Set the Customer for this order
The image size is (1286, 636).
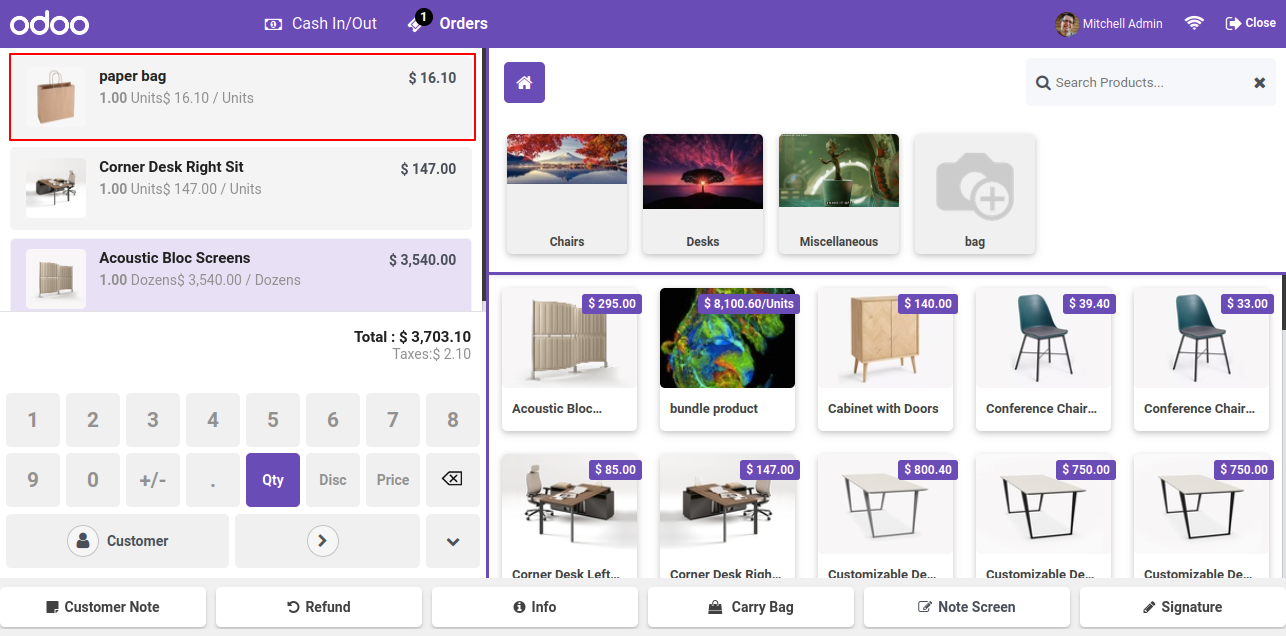click(x=118, y=541)
